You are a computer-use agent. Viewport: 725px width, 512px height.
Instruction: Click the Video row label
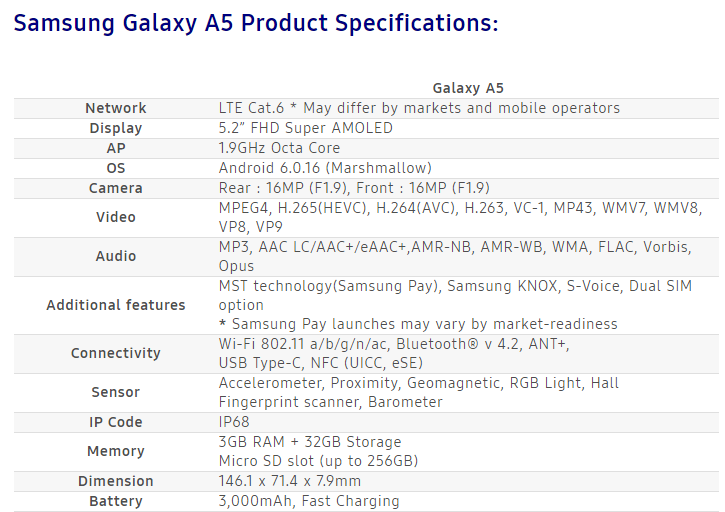click(x=116, y=217)
